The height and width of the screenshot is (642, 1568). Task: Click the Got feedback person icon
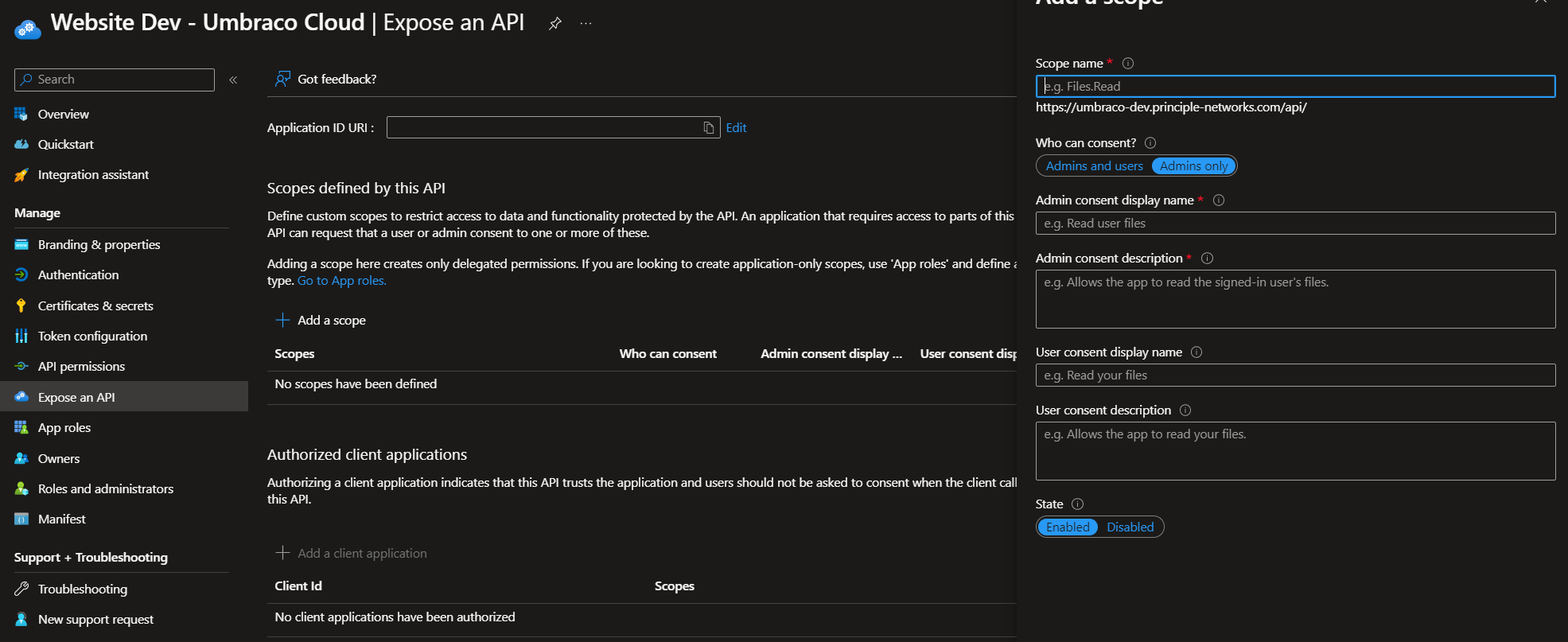282,79
